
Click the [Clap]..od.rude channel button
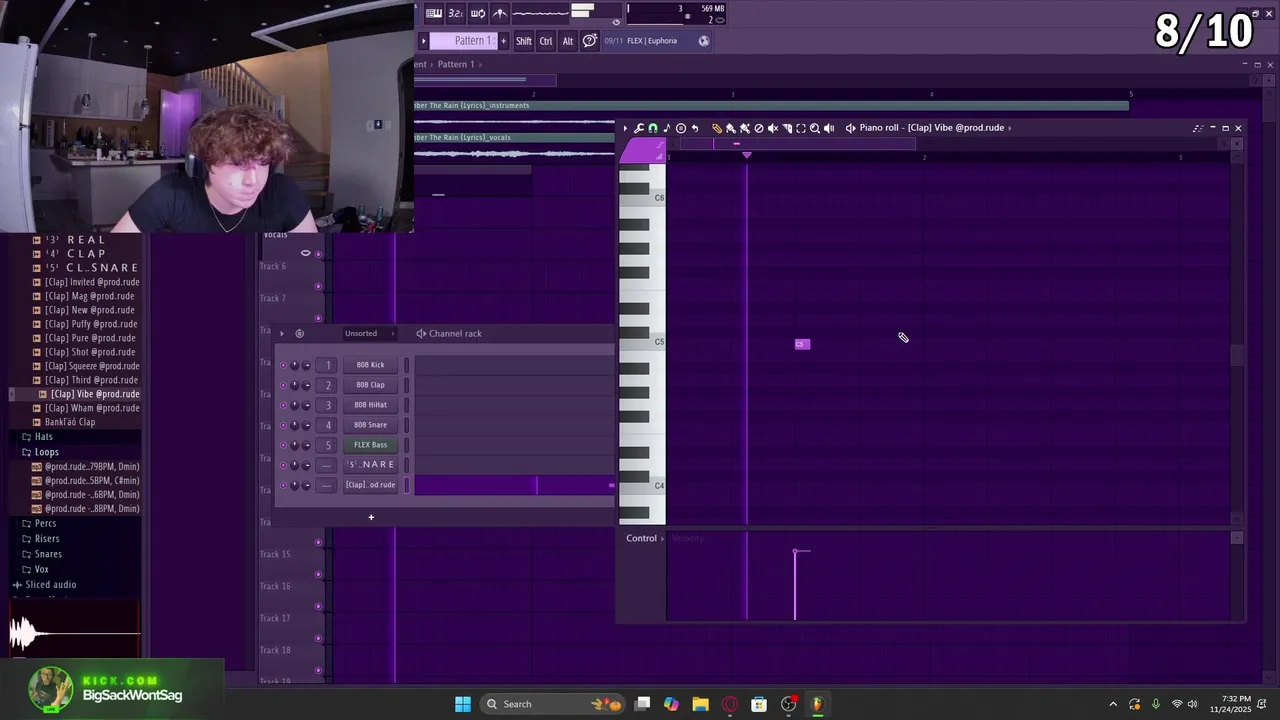(370, 485)
